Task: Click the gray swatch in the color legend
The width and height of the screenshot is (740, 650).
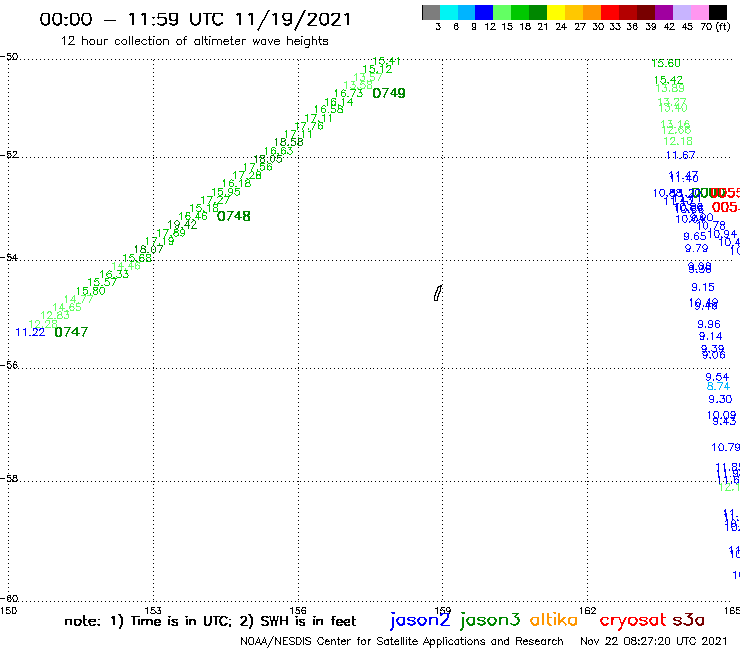Action: [431, 12]
